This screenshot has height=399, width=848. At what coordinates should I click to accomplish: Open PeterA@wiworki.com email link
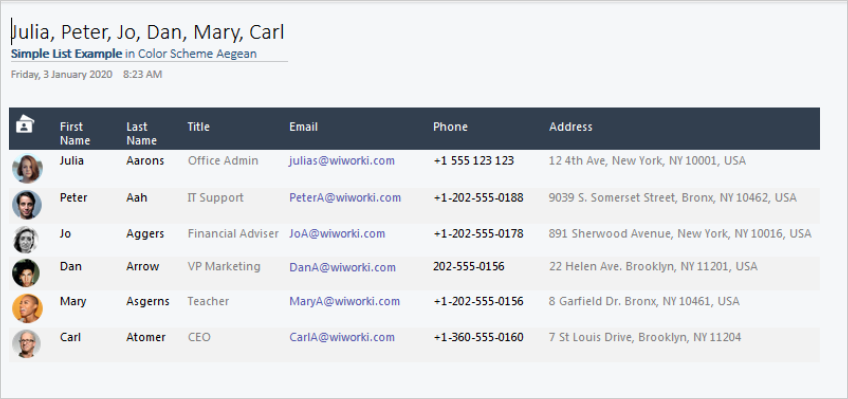pyautogui.click(x=345, y=198)
